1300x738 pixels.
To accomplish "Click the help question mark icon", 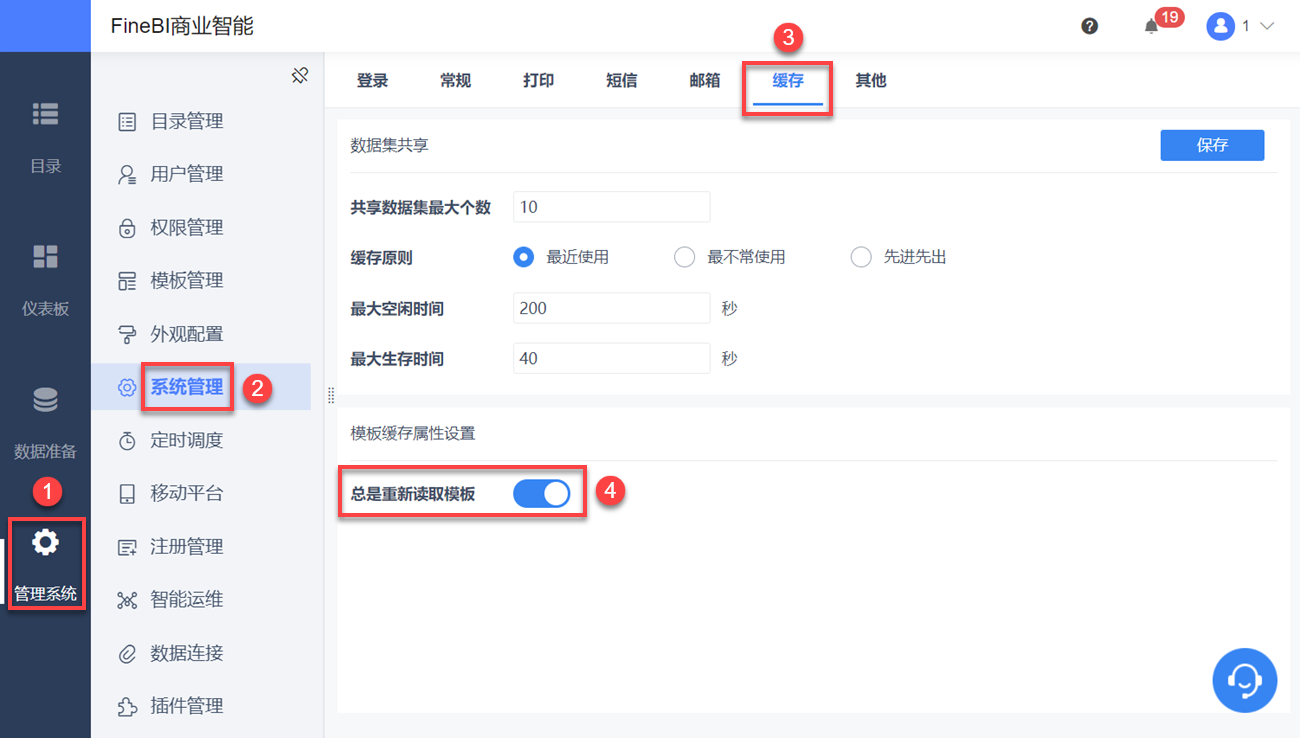I will click(x=1090, y=27).
